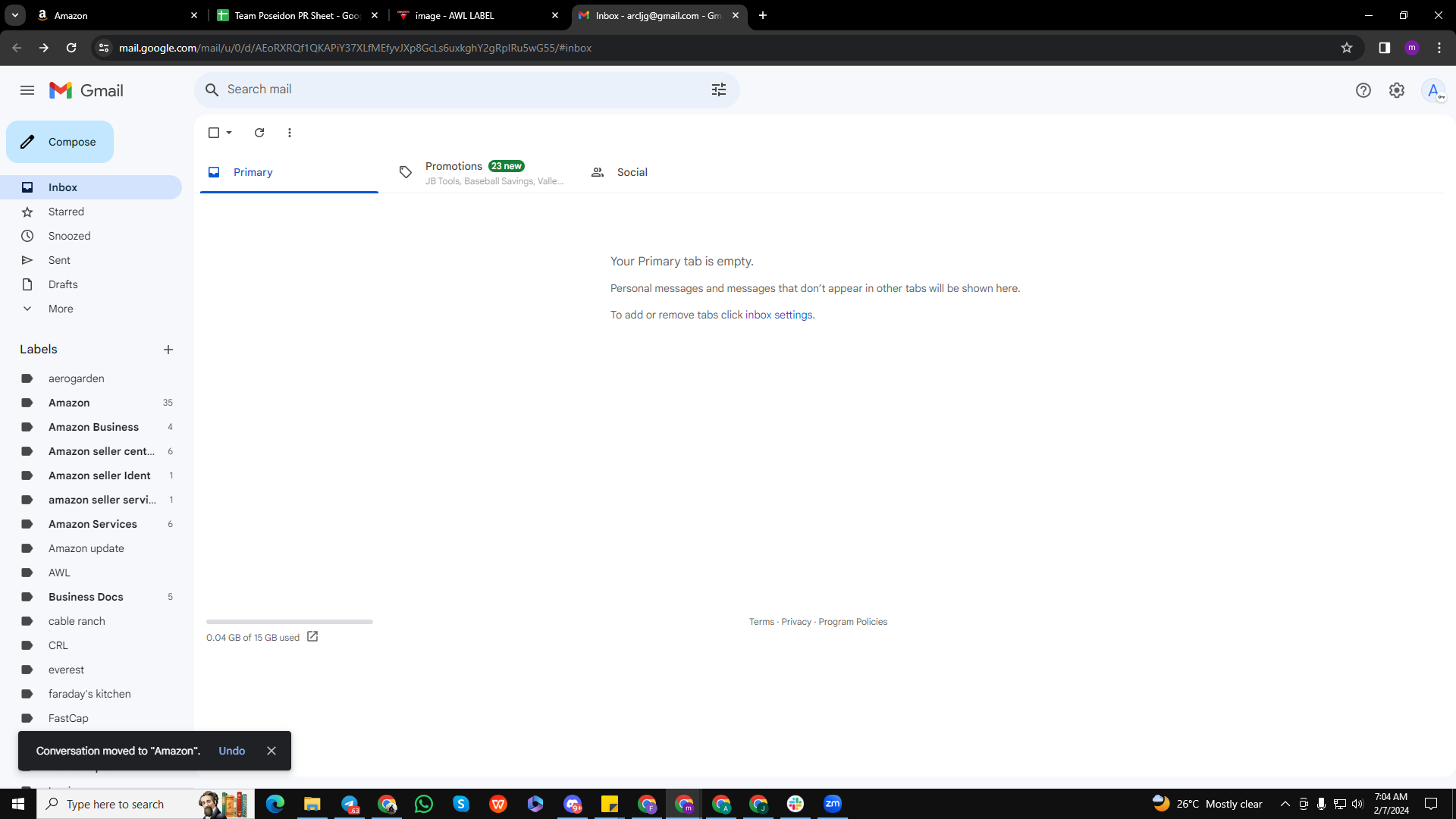
Task: Click the storage usage progress bar
Action: [290, 622]
